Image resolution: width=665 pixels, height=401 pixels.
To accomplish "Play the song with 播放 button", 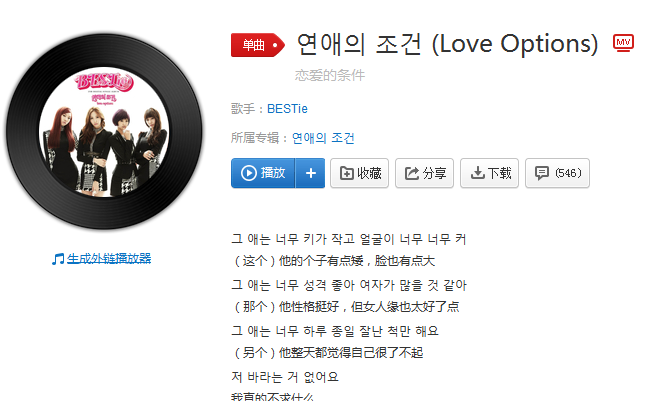I will (x=263, y=173).
